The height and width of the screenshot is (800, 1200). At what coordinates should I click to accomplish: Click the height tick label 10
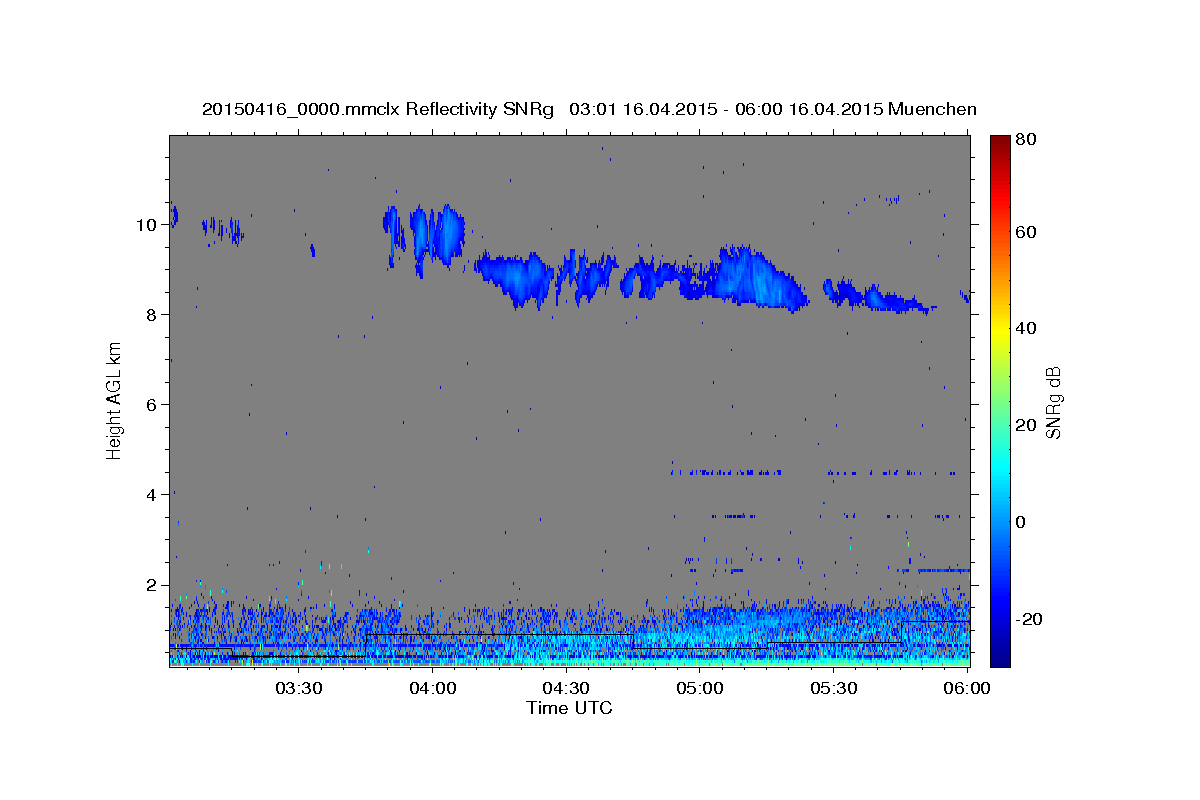[145, 225]
